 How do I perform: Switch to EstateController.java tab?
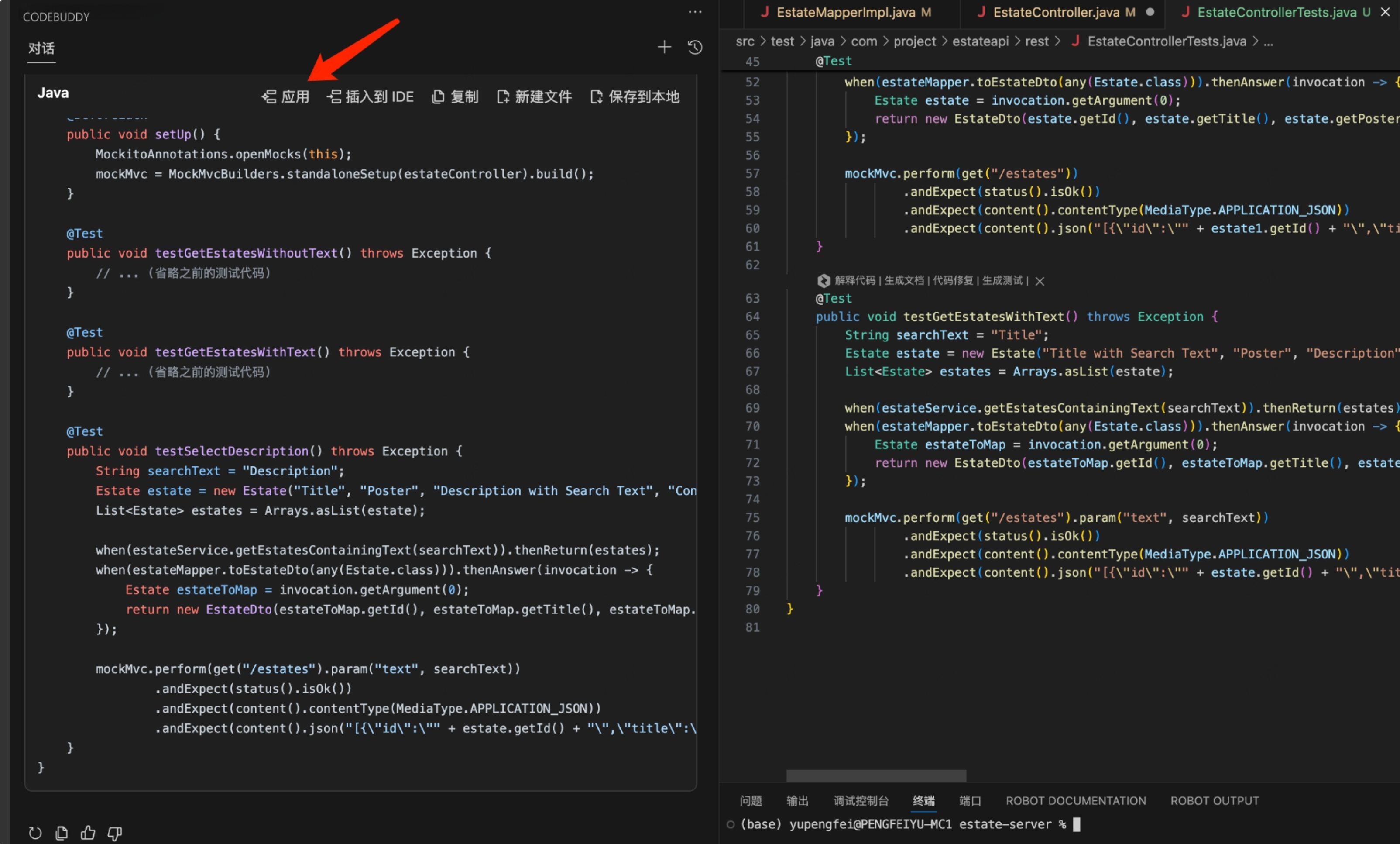tap(1055, 13)
